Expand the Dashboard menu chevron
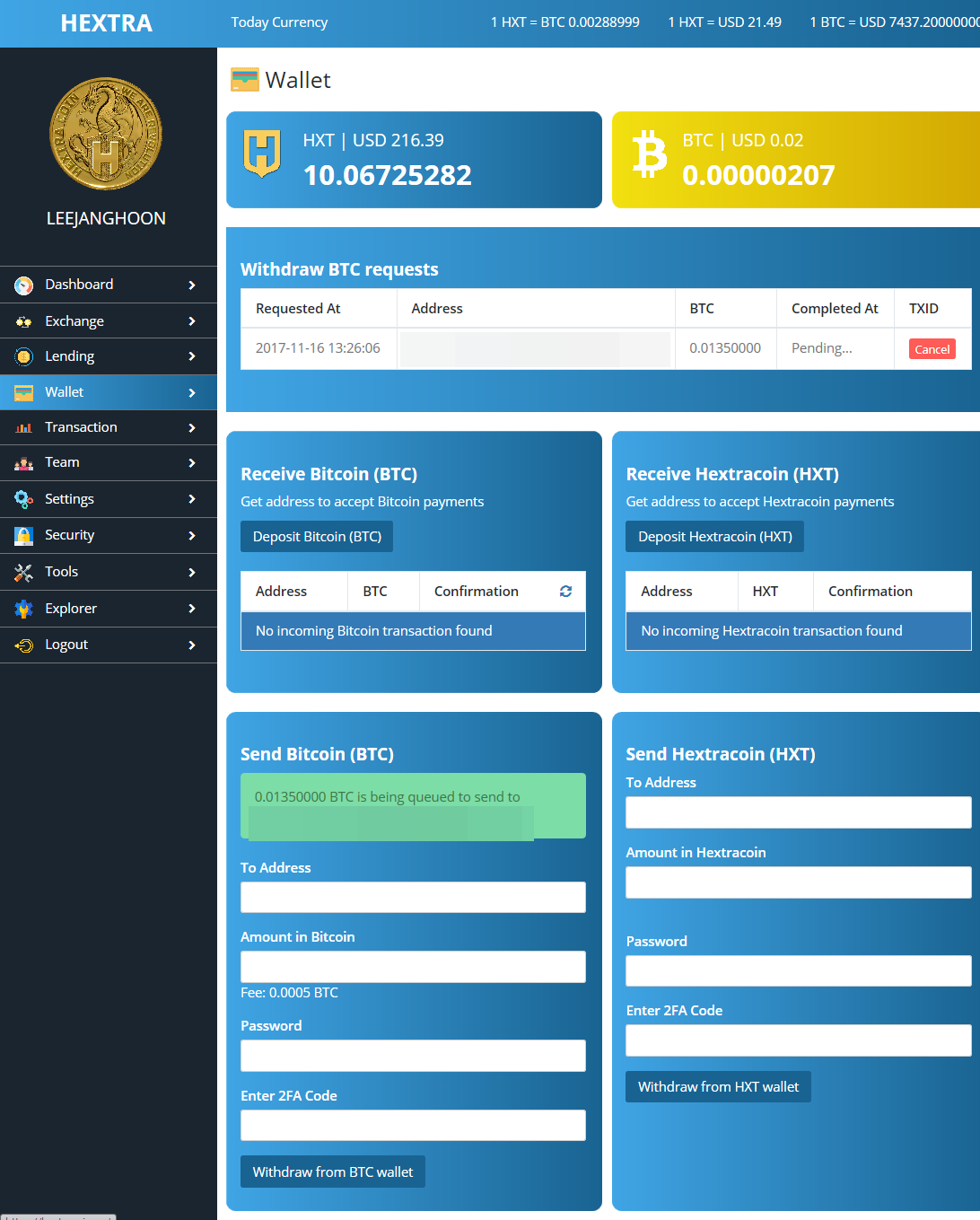Viewport: 980px width, 1220px height. point(192,285)
